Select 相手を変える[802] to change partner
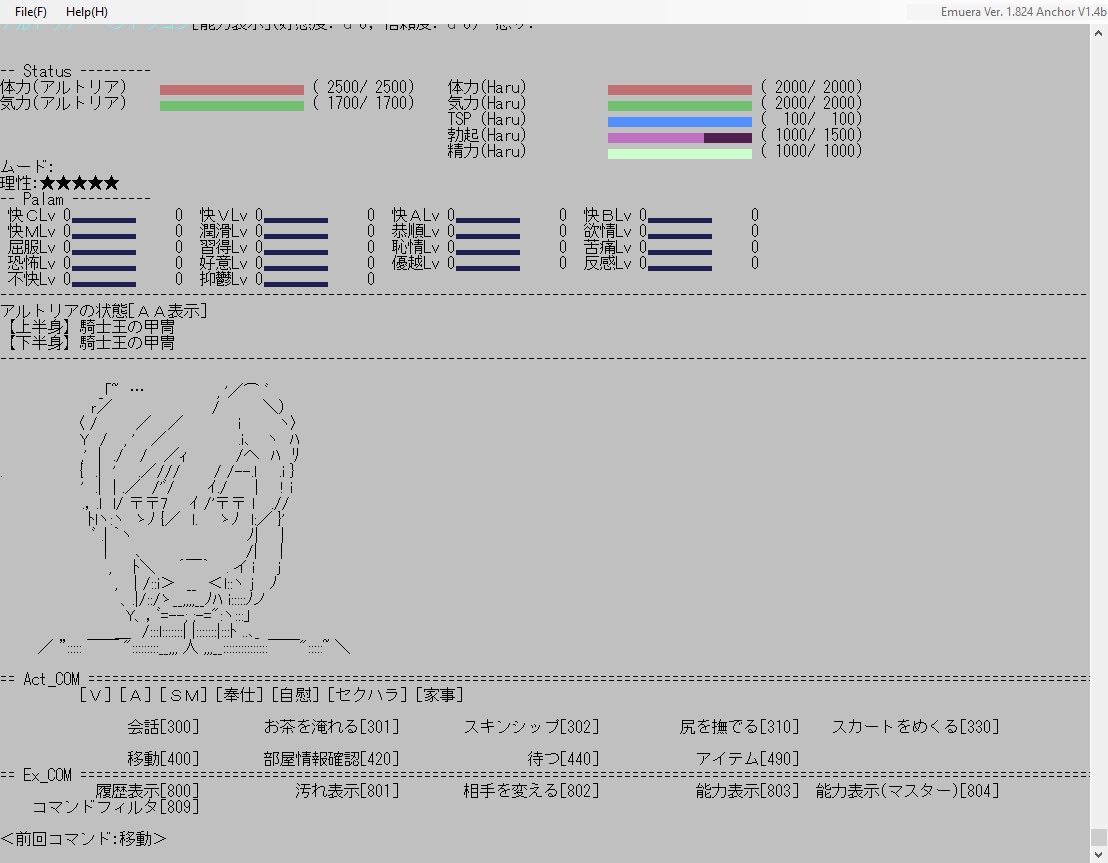Viewport: 1108px width, 863px height. click(x=531, y=791)
